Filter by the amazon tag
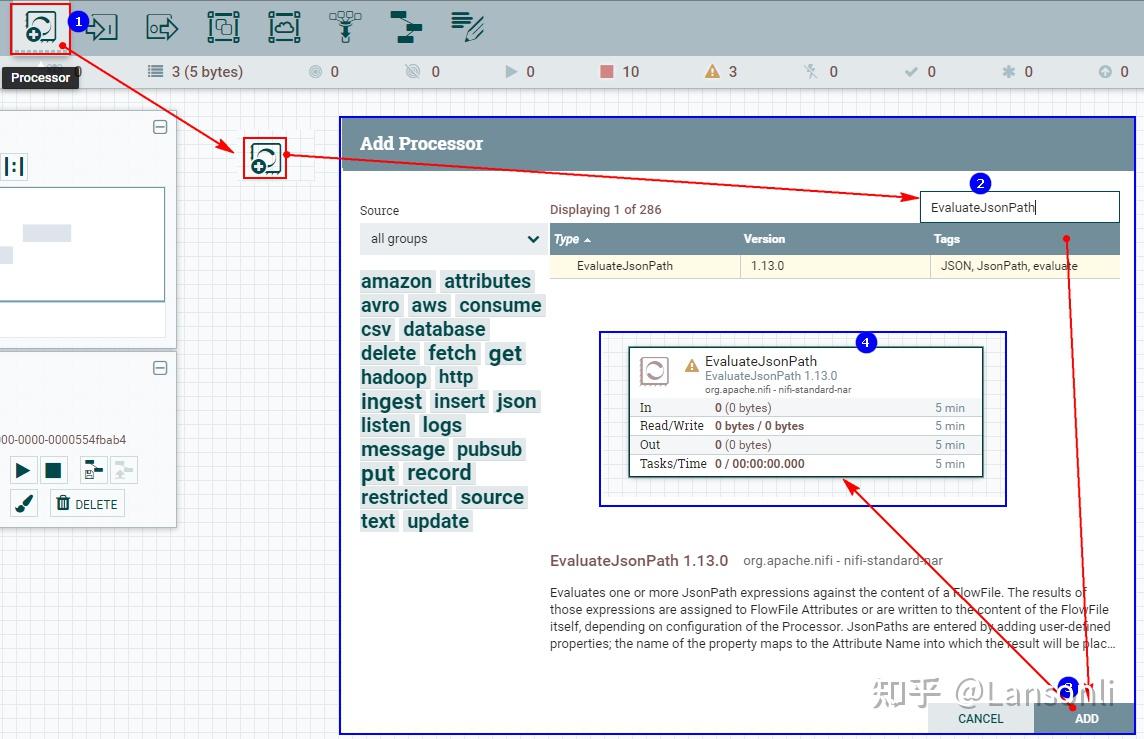Screen dimensions: 1144x739 396,282
